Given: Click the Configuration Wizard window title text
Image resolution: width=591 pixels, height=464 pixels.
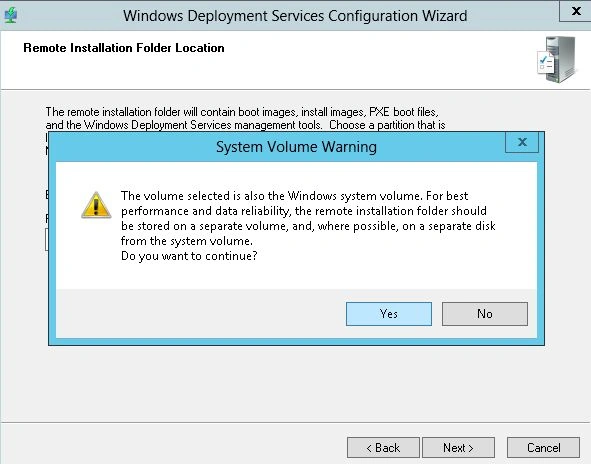Looking at the screenshot, I should (x=295, y=16).
